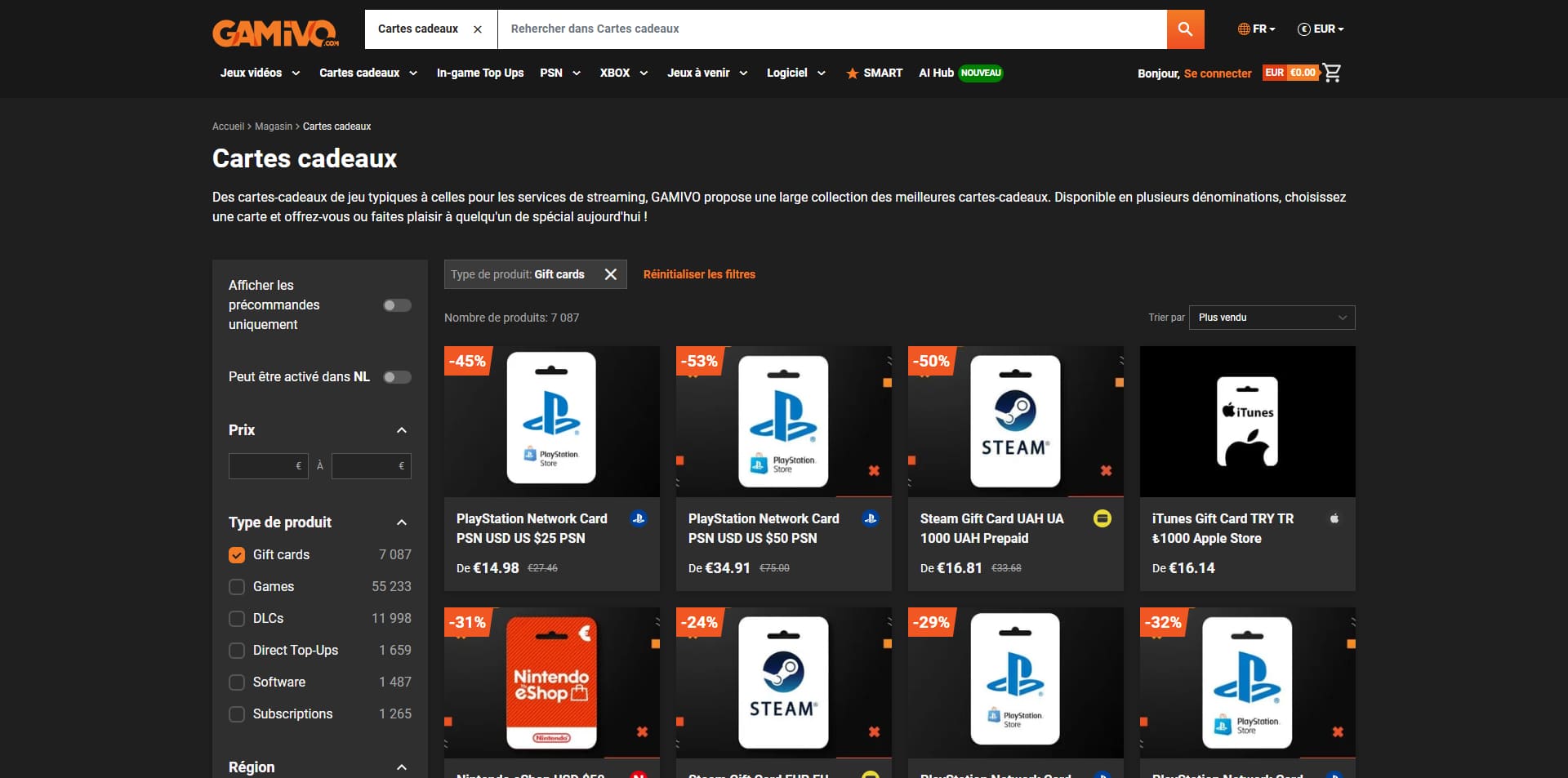Viewport: 1568px width, 778px height.
Task: Click Apple icon on iTunes card title
Action: [x=1334, y=518]
